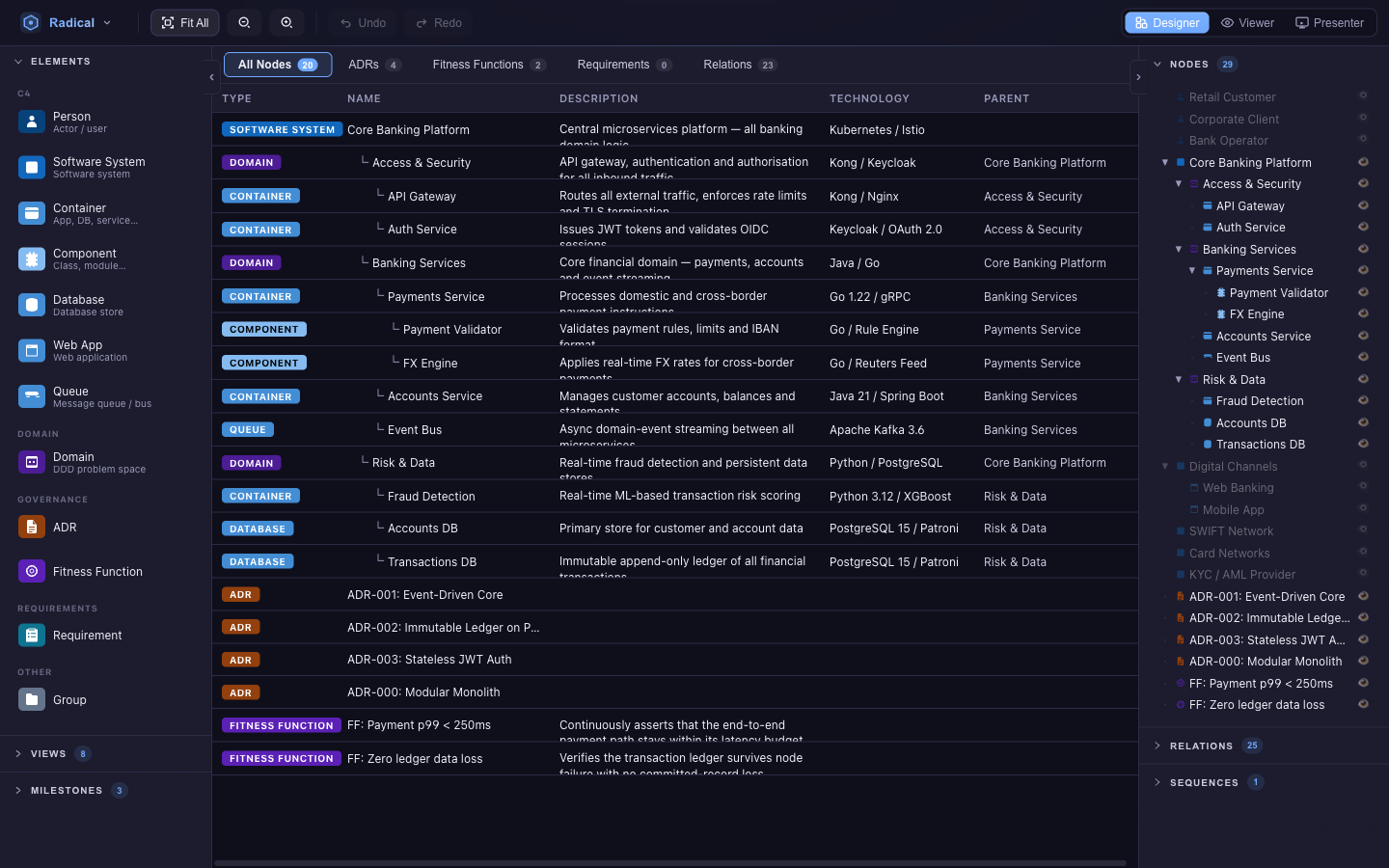Zoom out with the minus magnifier
Image resolution: width=1389 pixels, height=868 pixels.
tap(244, 23)
